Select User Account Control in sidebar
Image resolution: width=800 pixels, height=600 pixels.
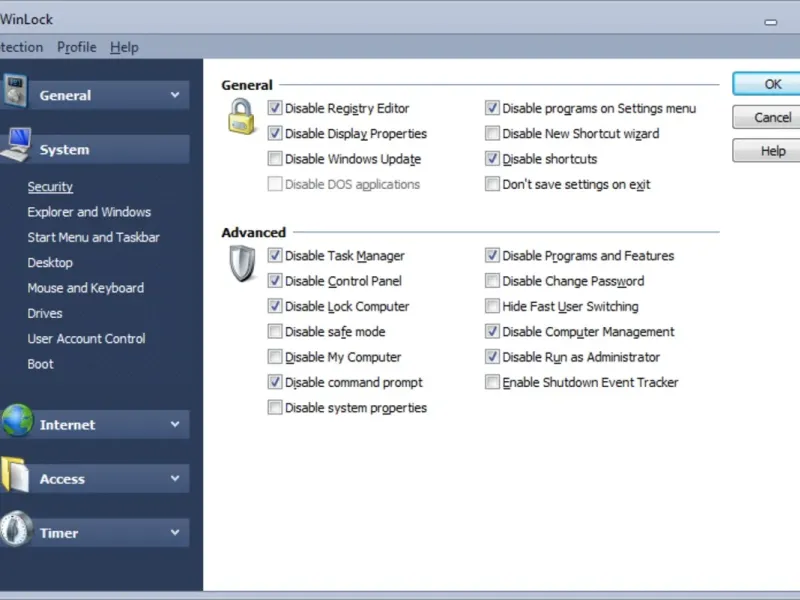pyautogui.click(x=86, y=339)
